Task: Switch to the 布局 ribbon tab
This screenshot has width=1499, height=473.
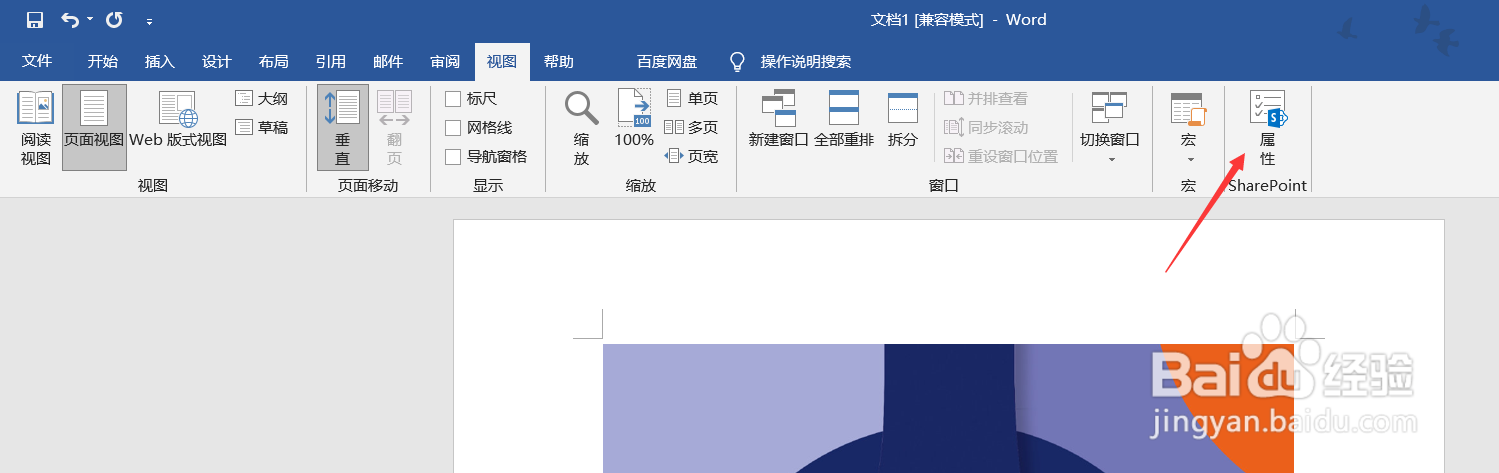Action: pos(273,62)
